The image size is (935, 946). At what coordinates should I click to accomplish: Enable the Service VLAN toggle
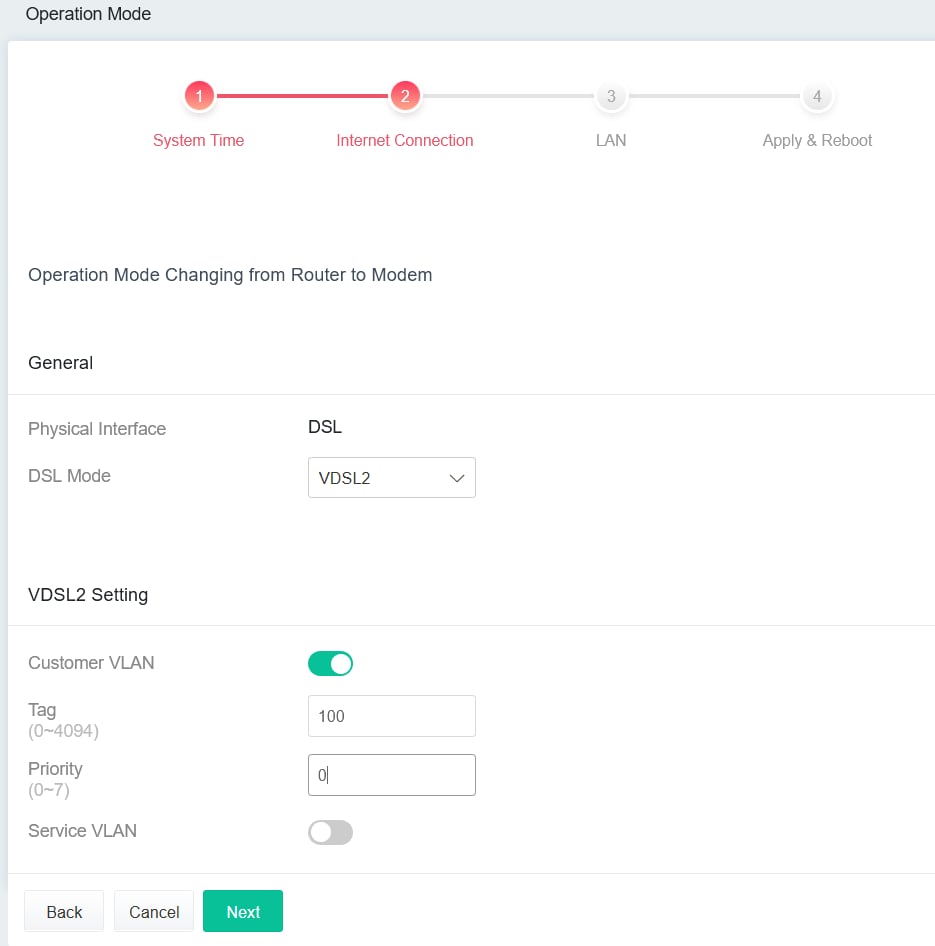click(x=330, y=832)
